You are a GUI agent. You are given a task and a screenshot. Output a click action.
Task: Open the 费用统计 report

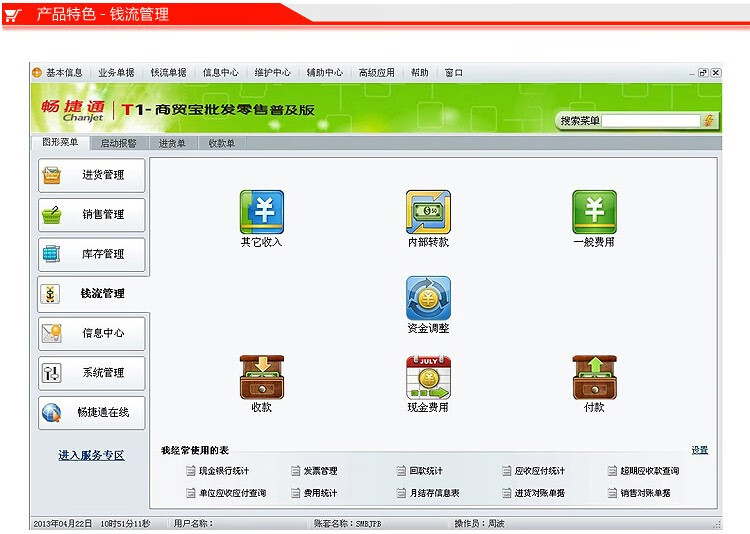click(314, 493)
